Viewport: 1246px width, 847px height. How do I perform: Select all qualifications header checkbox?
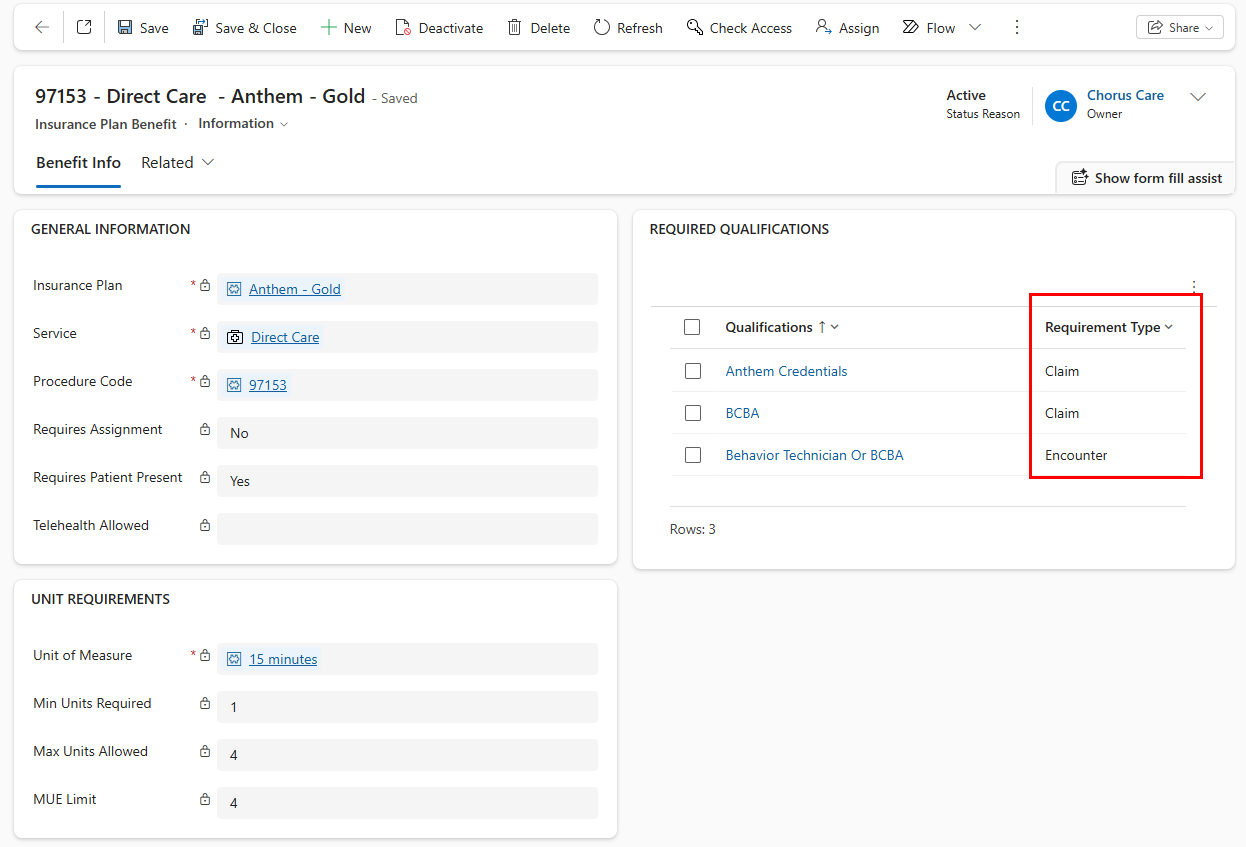[x=692, y=327]
